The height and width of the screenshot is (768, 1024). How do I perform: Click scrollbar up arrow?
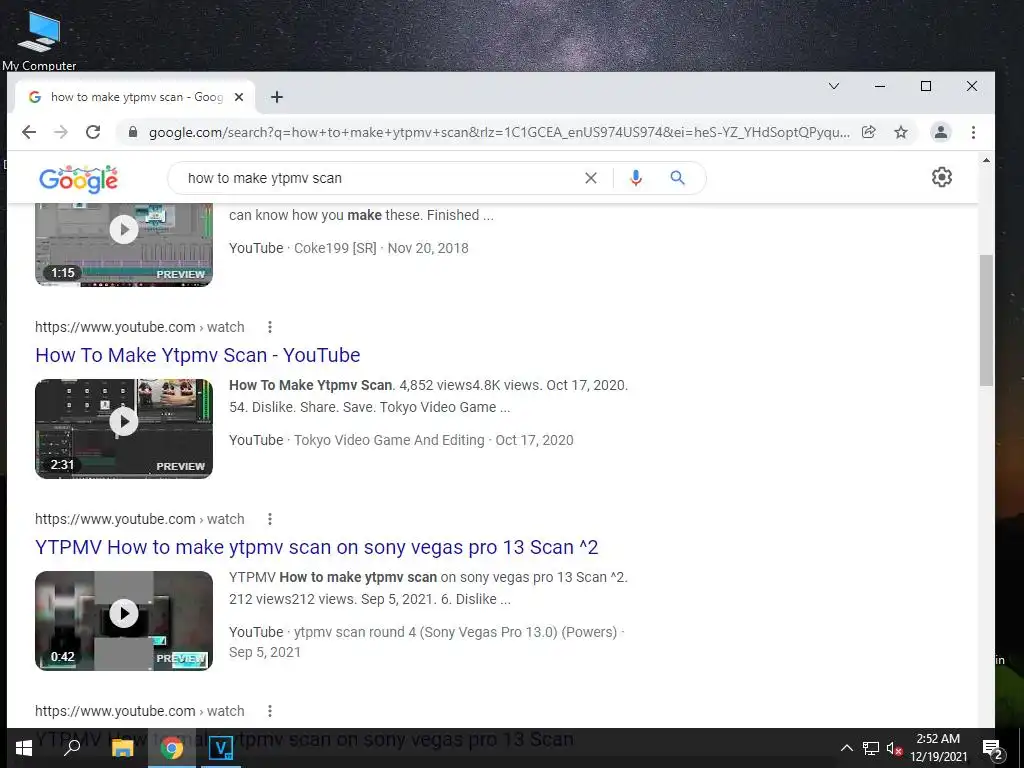(x=986, y=160)
